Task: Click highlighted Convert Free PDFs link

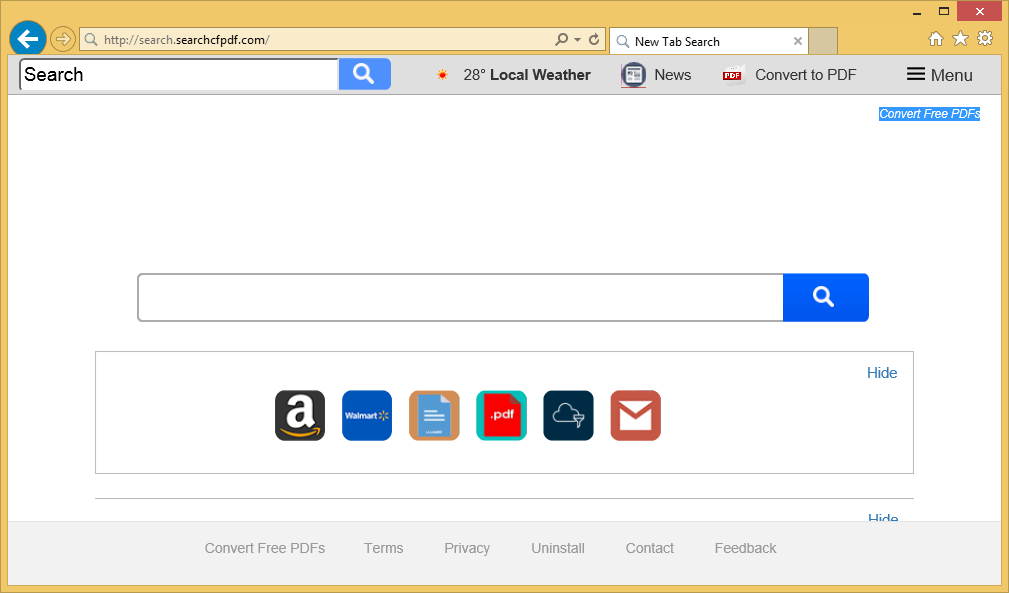Action: click(929, 114)
